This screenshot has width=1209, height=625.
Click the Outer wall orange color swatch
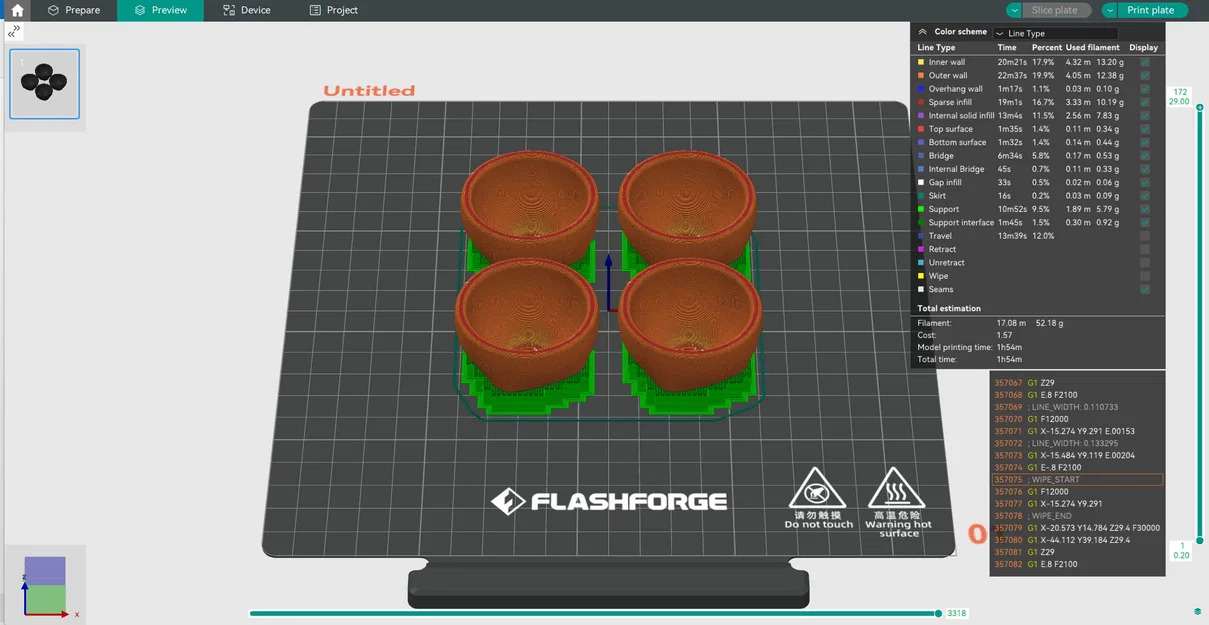click(x=921, y=75)
